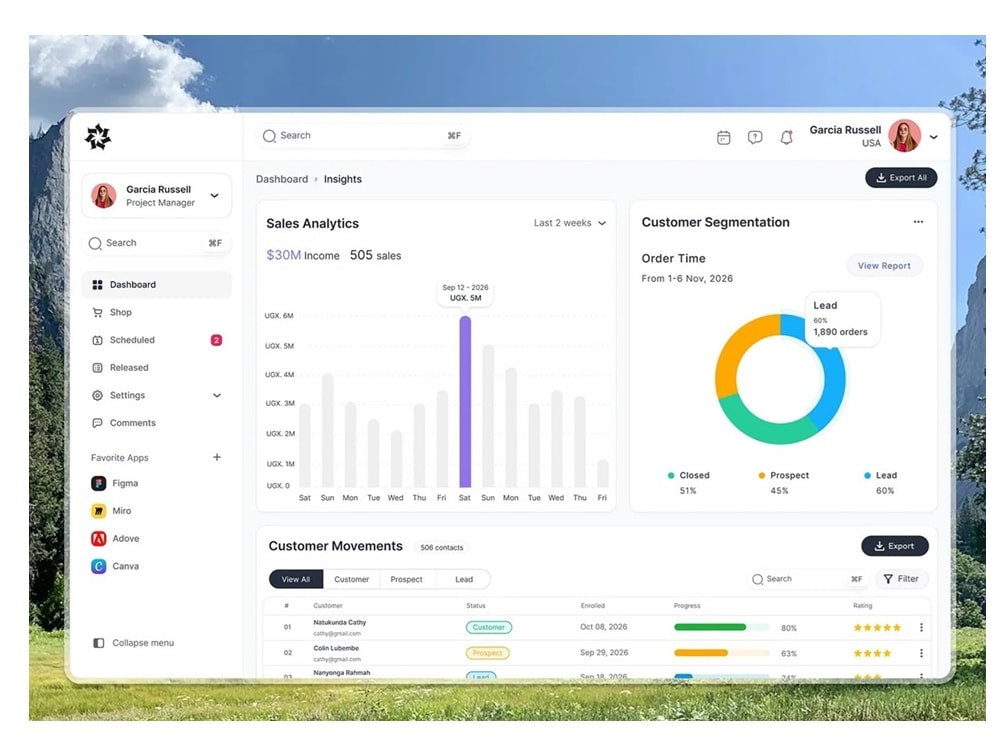Open the Adove app icon

coord(99,538)
